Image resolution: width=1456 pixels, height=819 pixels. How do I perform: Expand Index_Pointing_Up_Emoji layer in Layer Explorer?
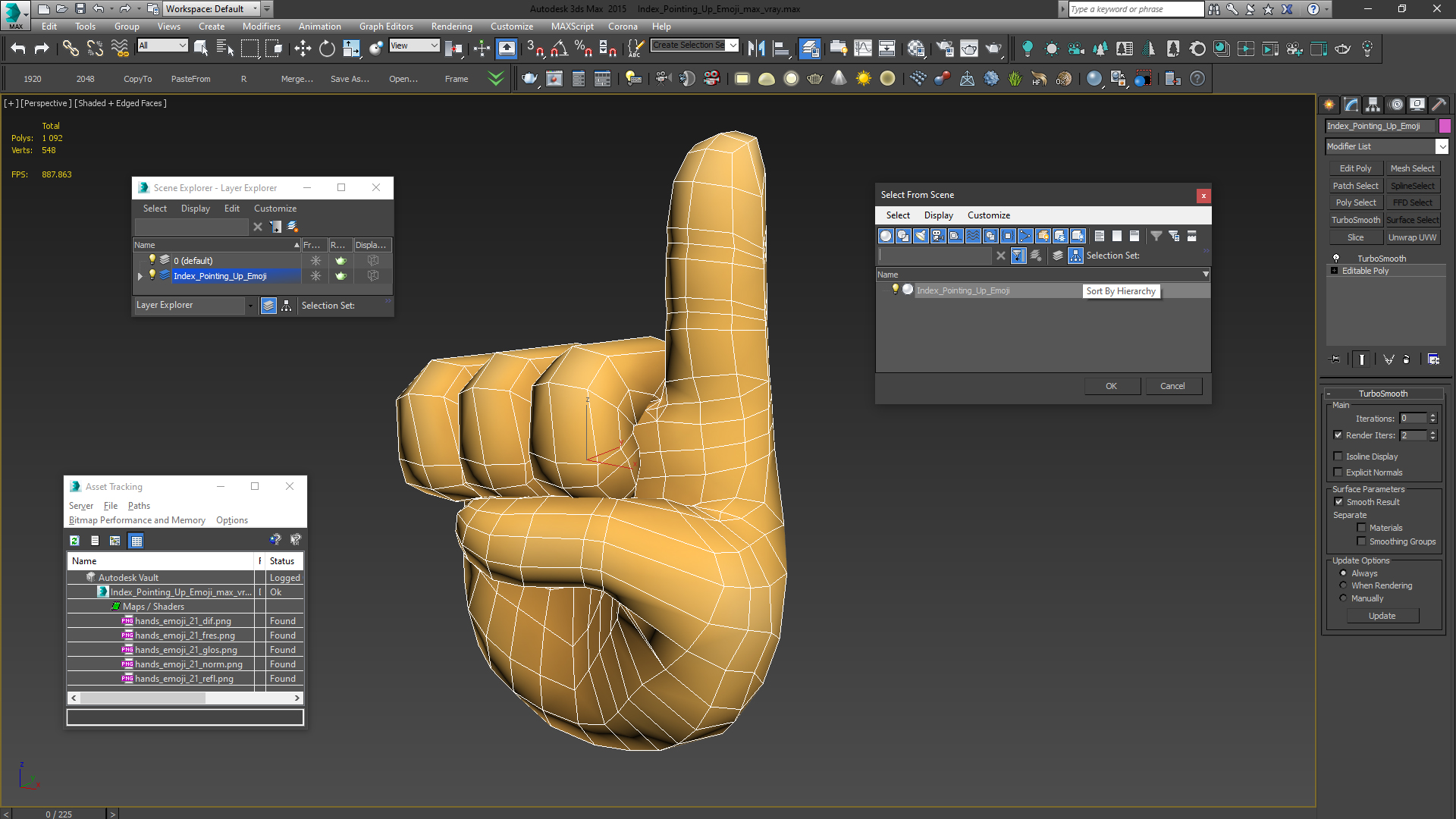pos(140,276)
